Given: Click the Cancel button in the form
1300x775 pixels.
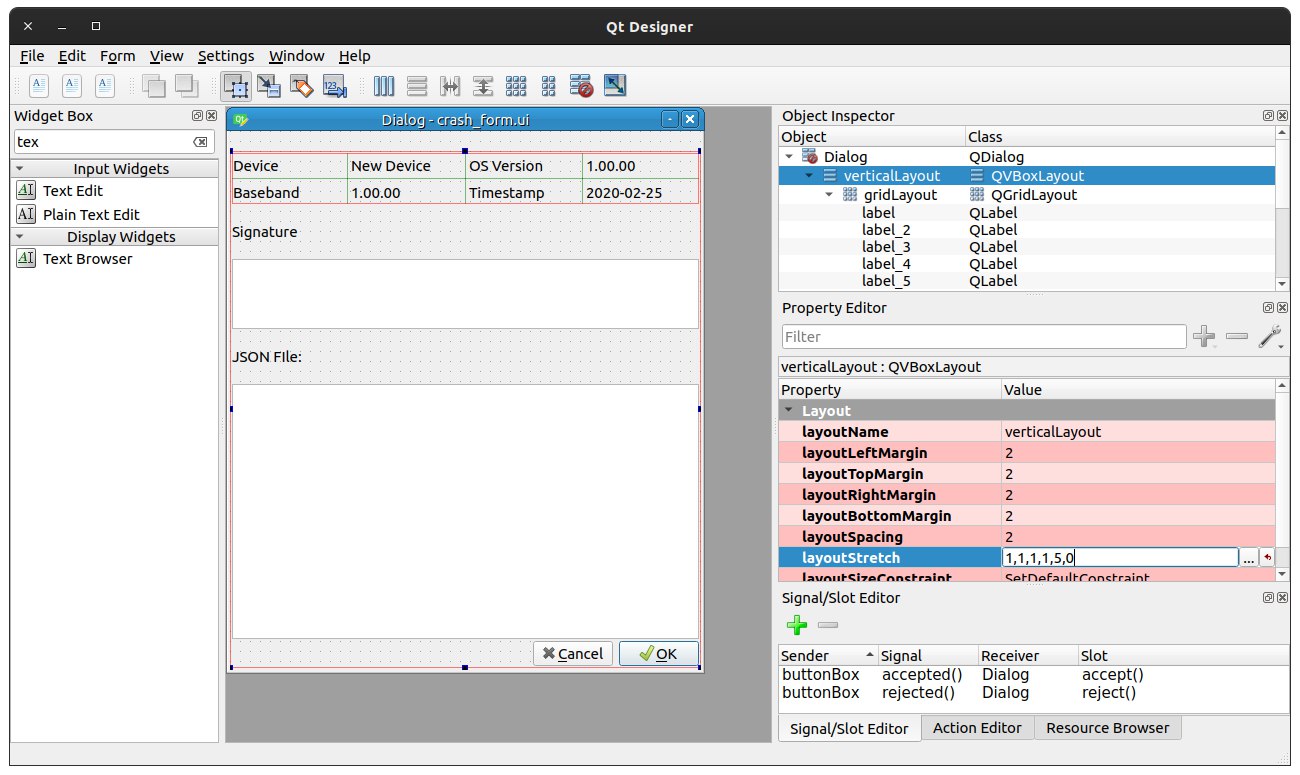Looking at the screenshot, I should [573, 654].
